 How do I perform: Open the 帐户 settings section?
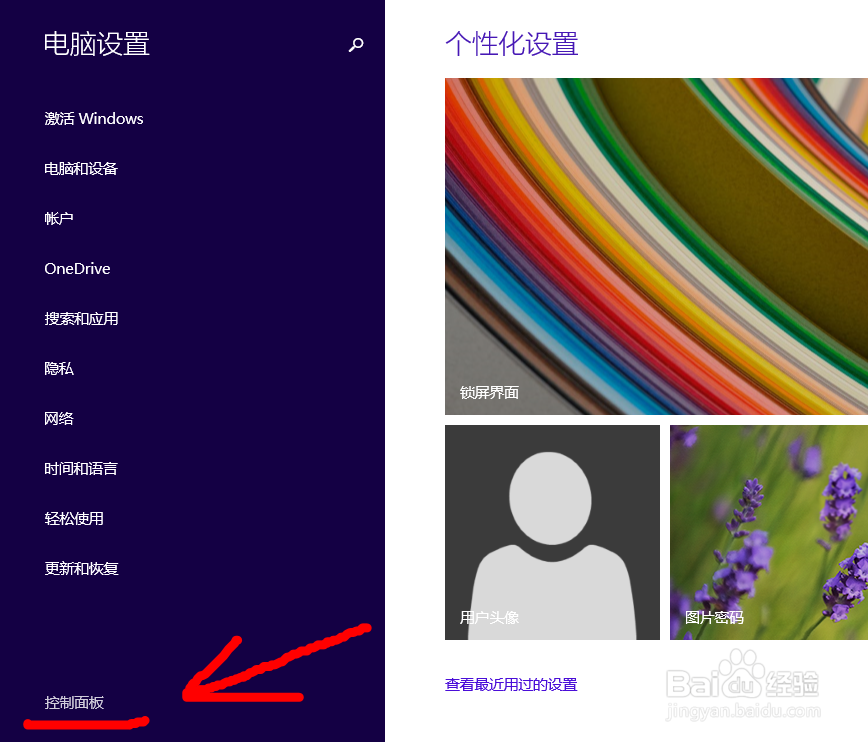59,218
